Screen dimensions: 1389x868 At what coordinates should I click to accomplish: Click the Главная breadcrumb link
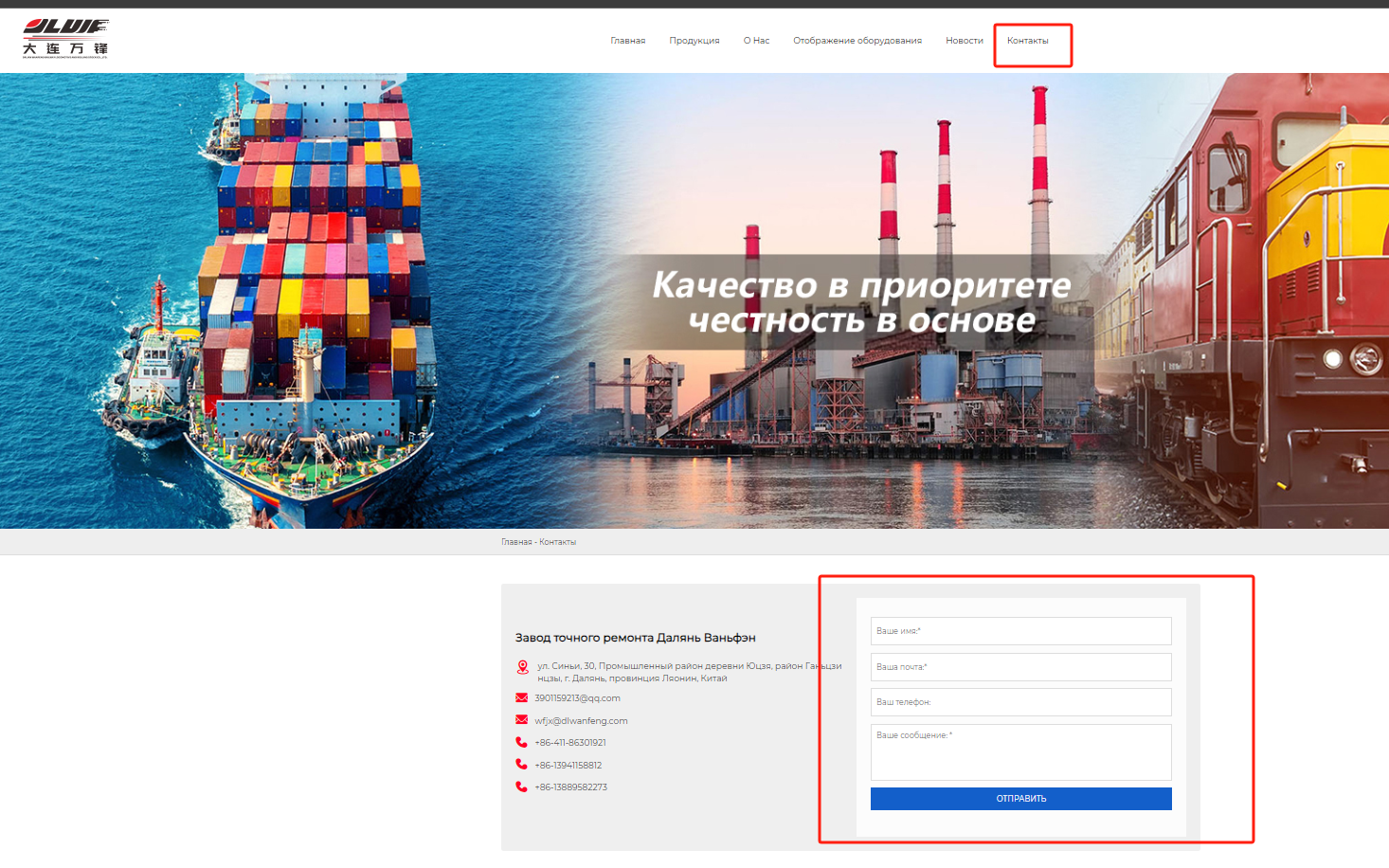516,542
